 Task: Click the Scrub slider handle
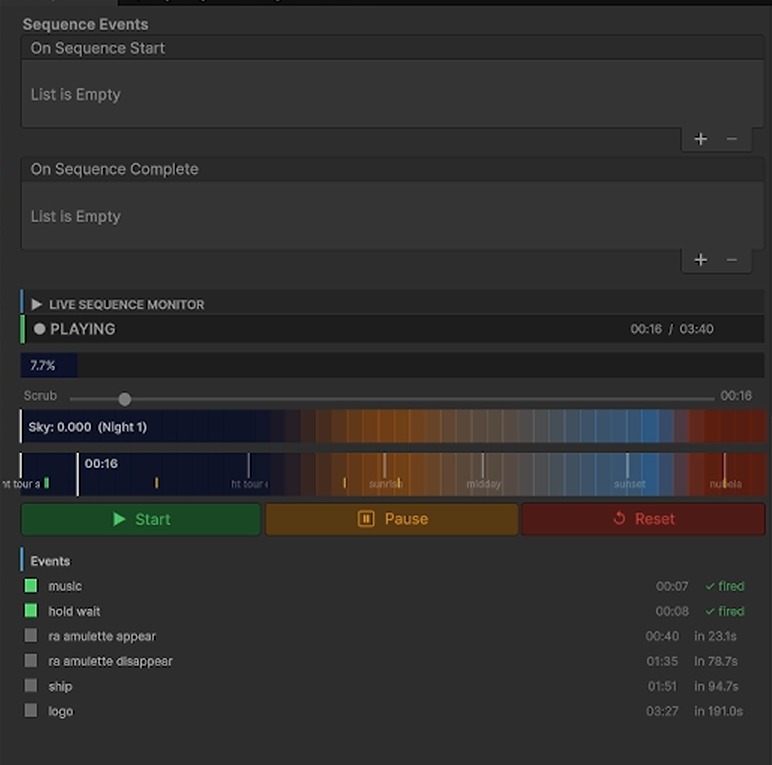(125, 399)
